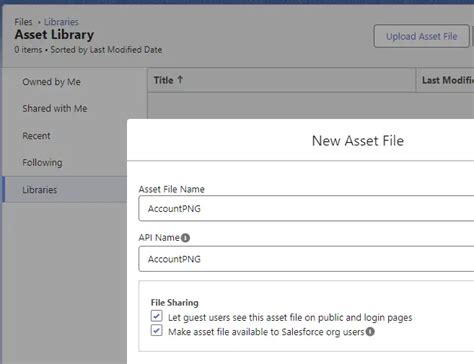Click info icon next to Salesforce org users
The height and width of the screenshot is (364, 474).
click(x=370, y=332)
